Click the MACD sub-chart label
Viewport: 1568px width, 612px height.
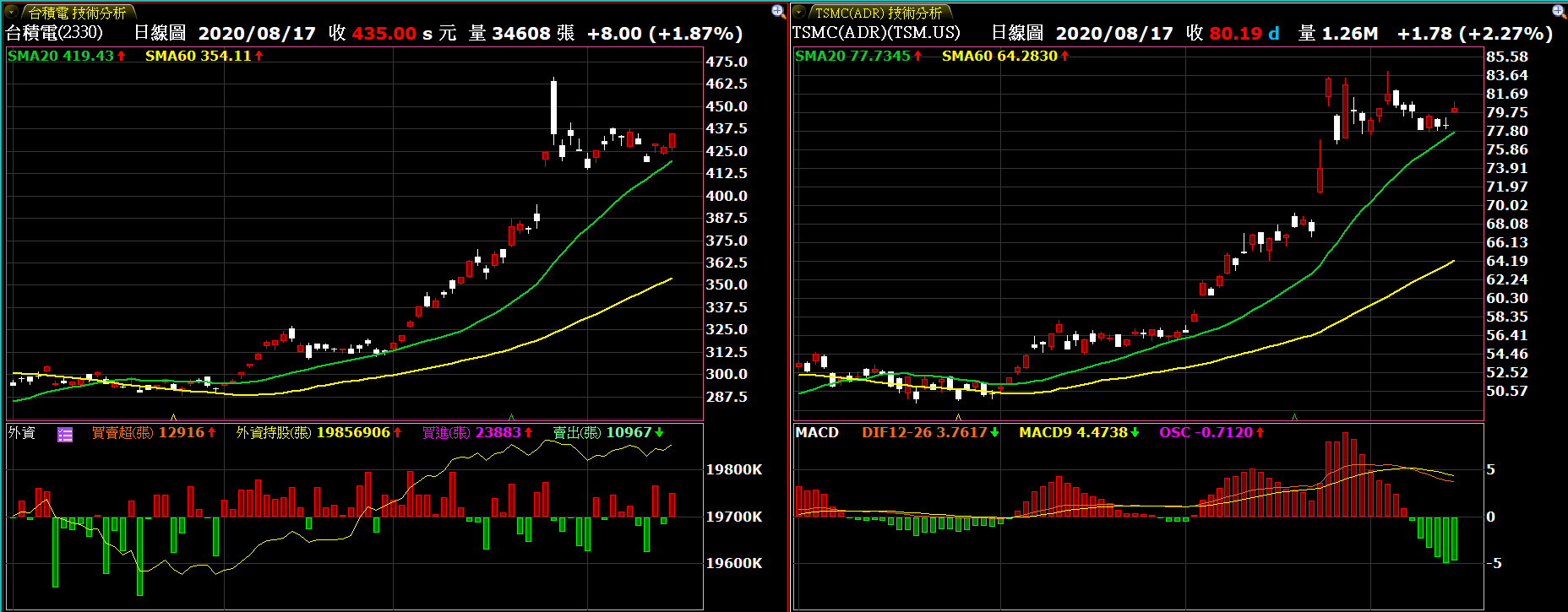point(817,432)
